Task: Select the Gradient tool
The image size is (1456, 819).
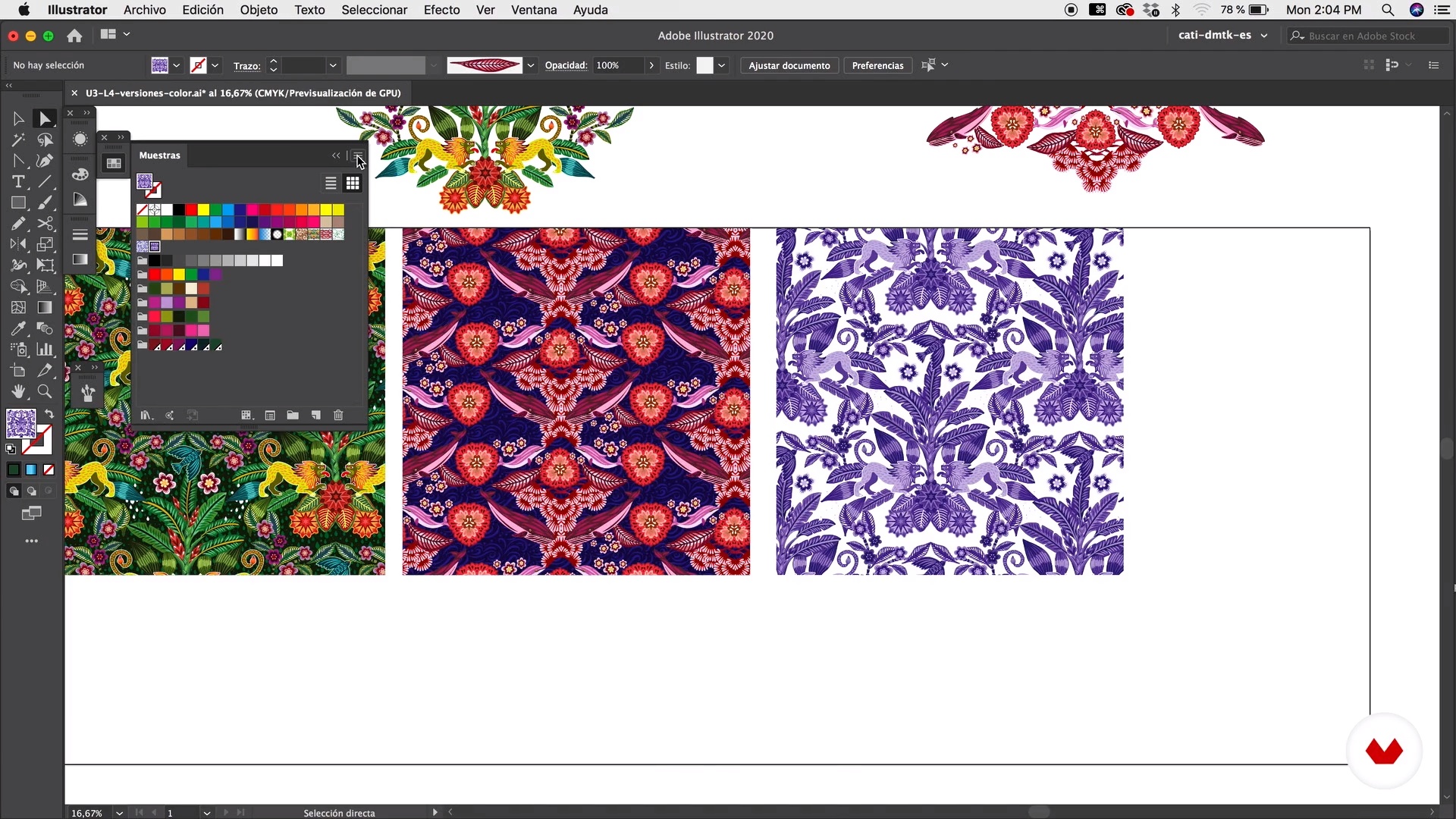Action: coord(45,308)
